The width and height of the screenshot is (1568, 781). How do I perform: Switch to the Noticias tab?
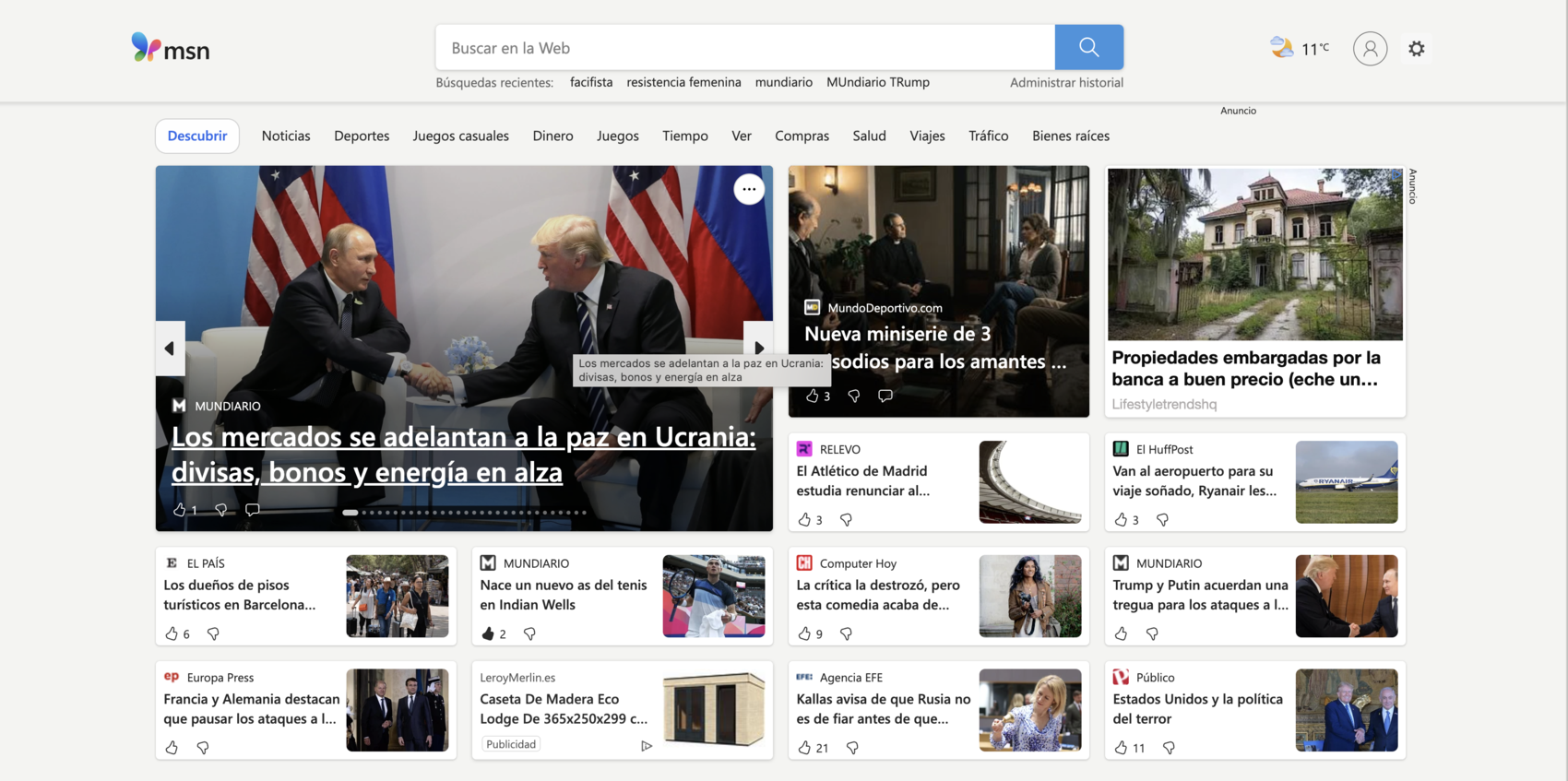(286, 136)
